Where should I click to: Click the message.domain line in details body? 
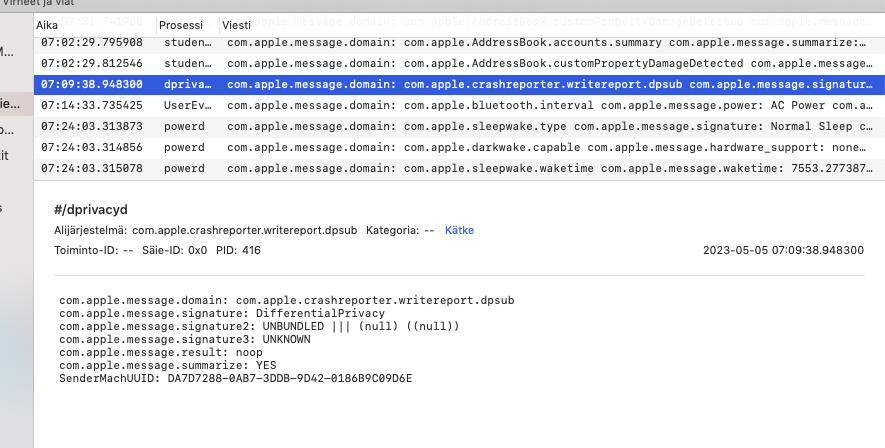[x=287, y=301]
